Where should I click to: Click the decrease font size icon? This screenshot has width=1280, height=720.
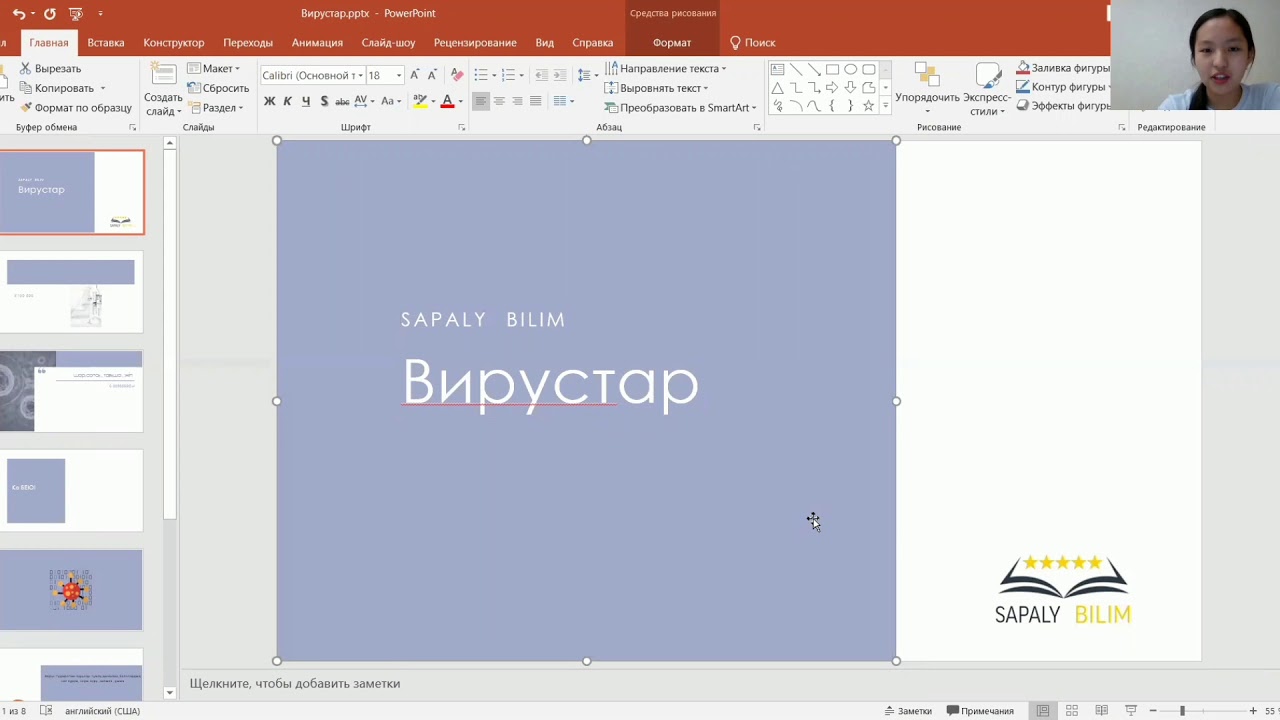click(432, 75)
